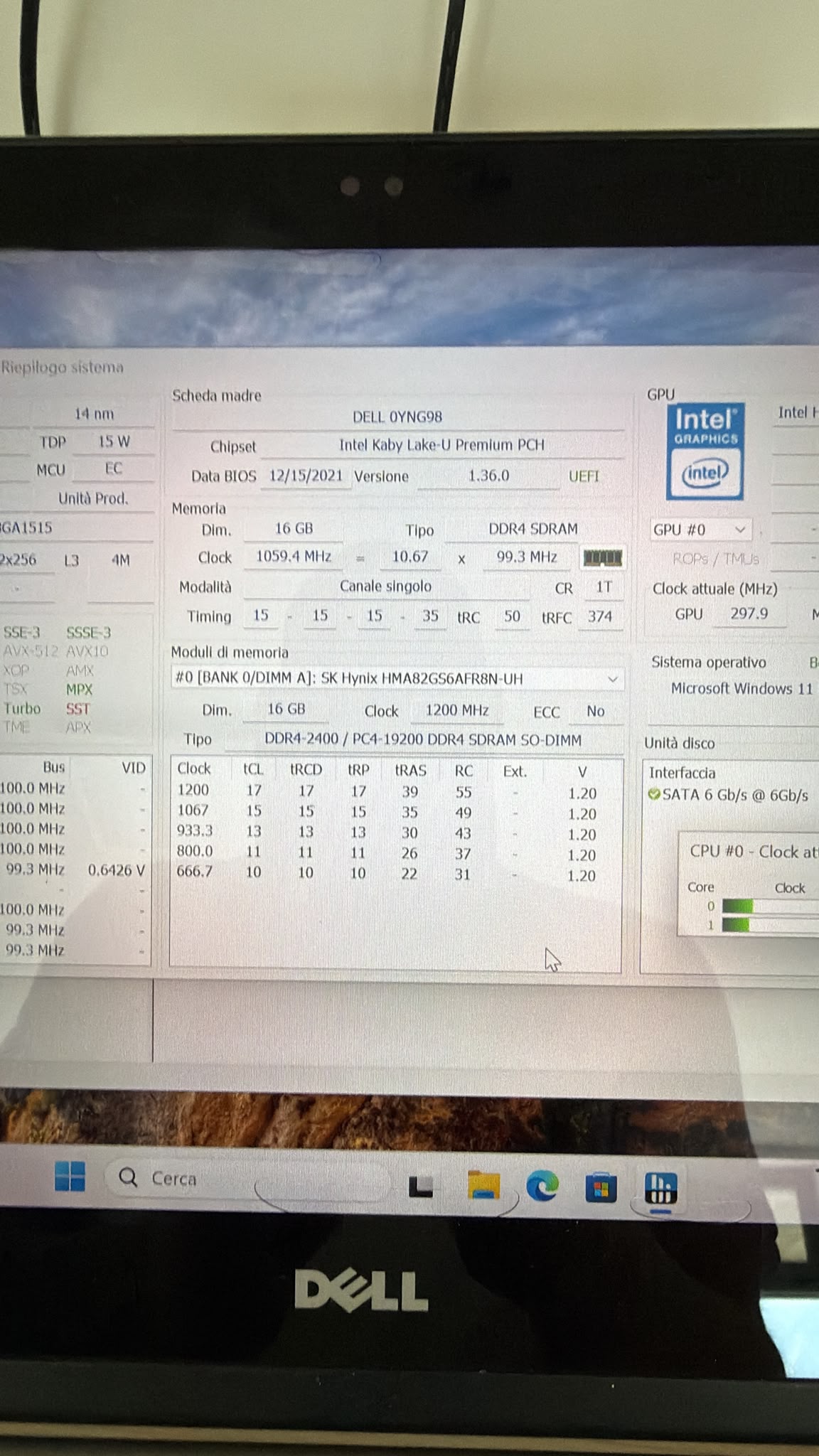
Task: Click BIOS version 1.36.0
Action: (488, 476)
